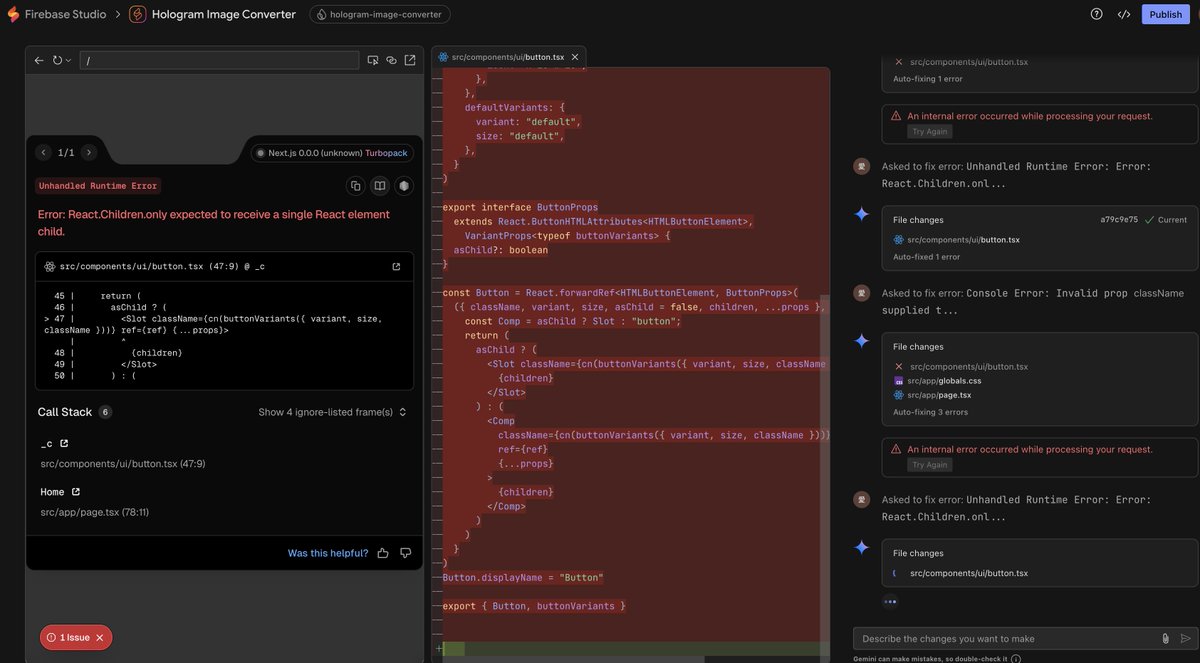Click the first Try Again button
The width and height of the screenshot is (1200, 663).
tap(930, 131)
